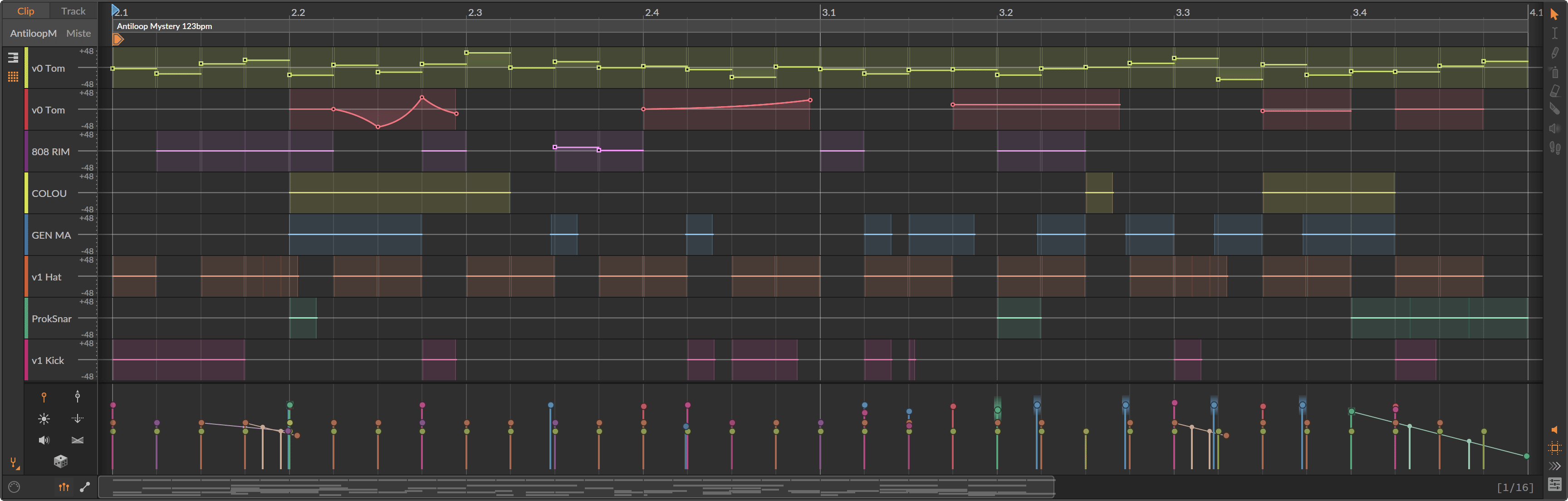Image resolution: width=1568 pixels, height=501 pixels.
Task: Click the orange playback start marker at 2.1
Action: click(118, 39)
